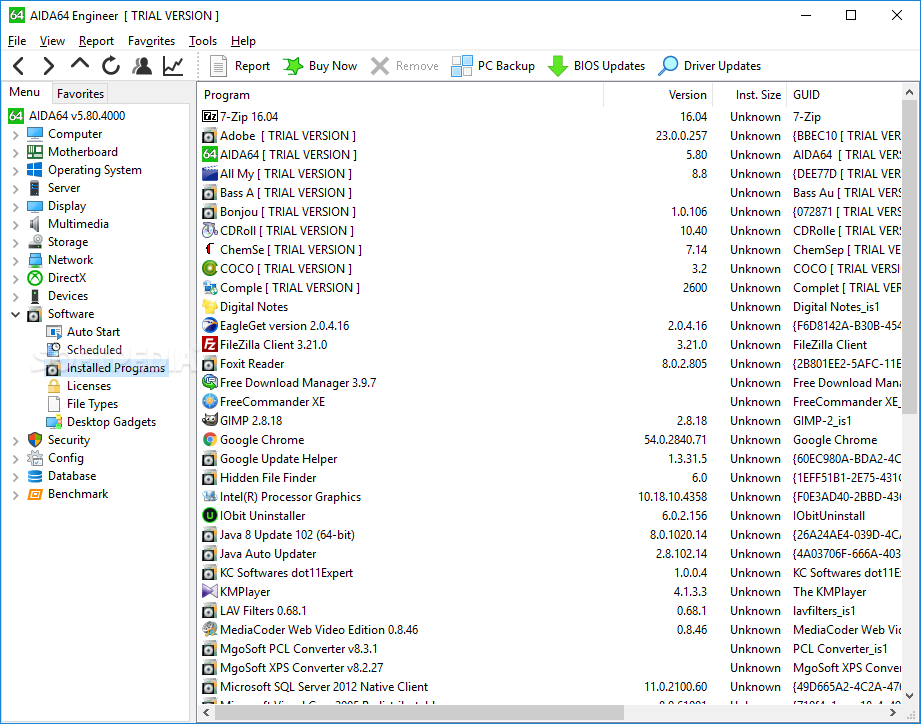This screenshot has height=724, width=921.
Task: Open PC Backup from toolbar
Action: click(x=493, y=66)
